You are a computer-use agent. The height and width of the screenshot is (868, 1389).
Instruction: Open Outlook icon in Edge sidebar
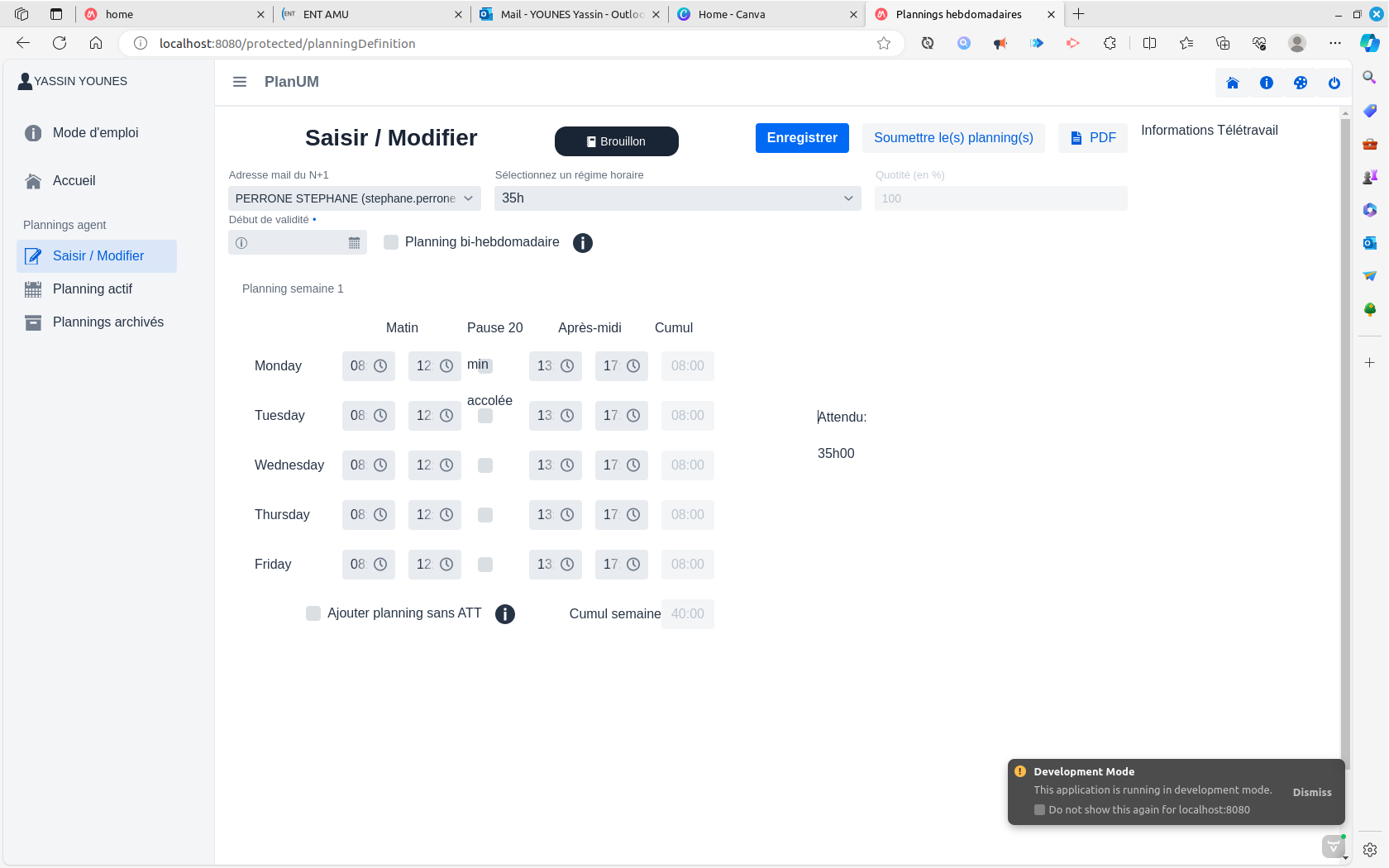click(x=1370, y=243)
